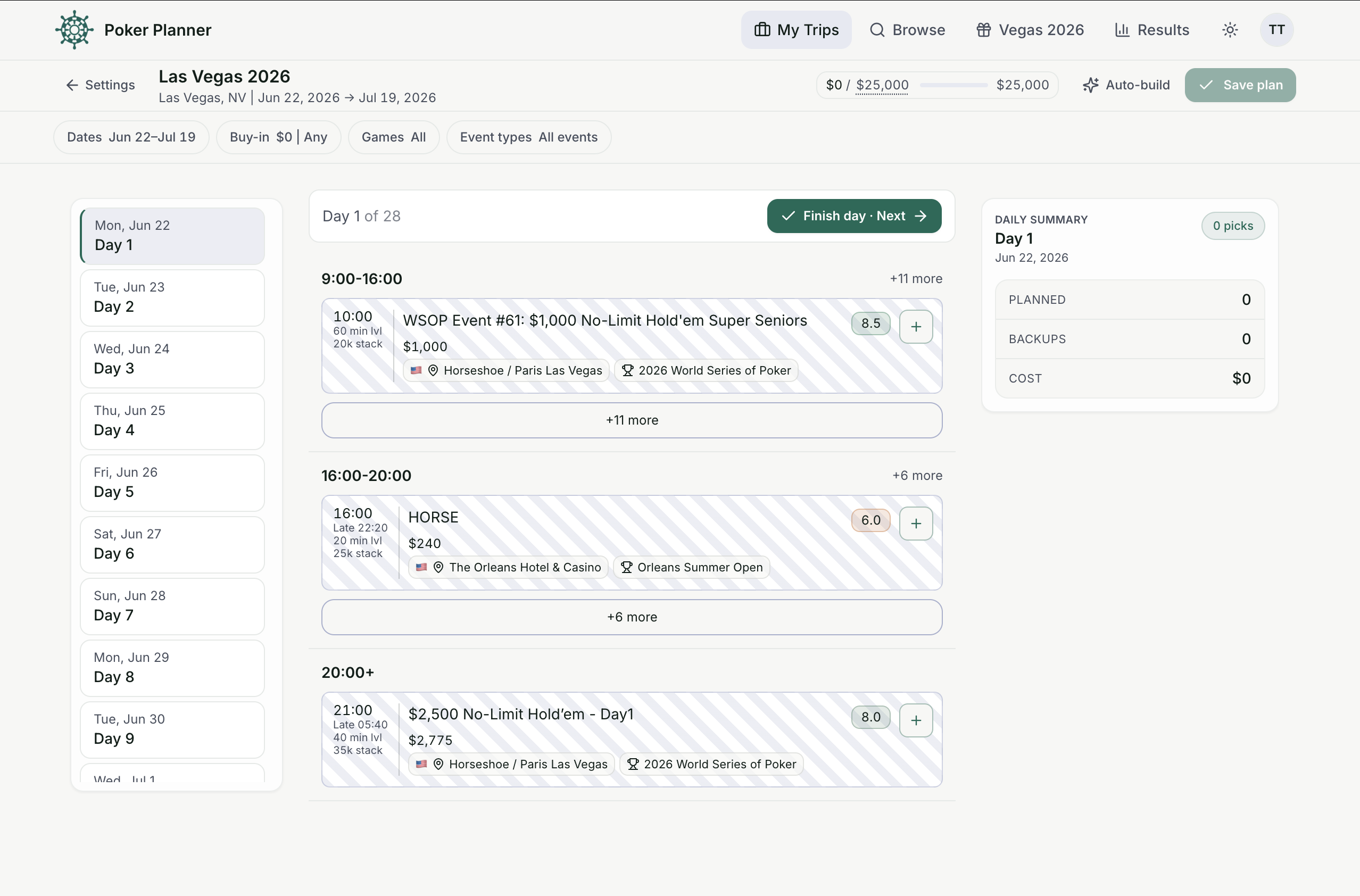Image resolution: width=1360 pixels, height=896 pixels.
Task: Toggle the light/dark theme sun icon
Action: [x=1230, y=30]
